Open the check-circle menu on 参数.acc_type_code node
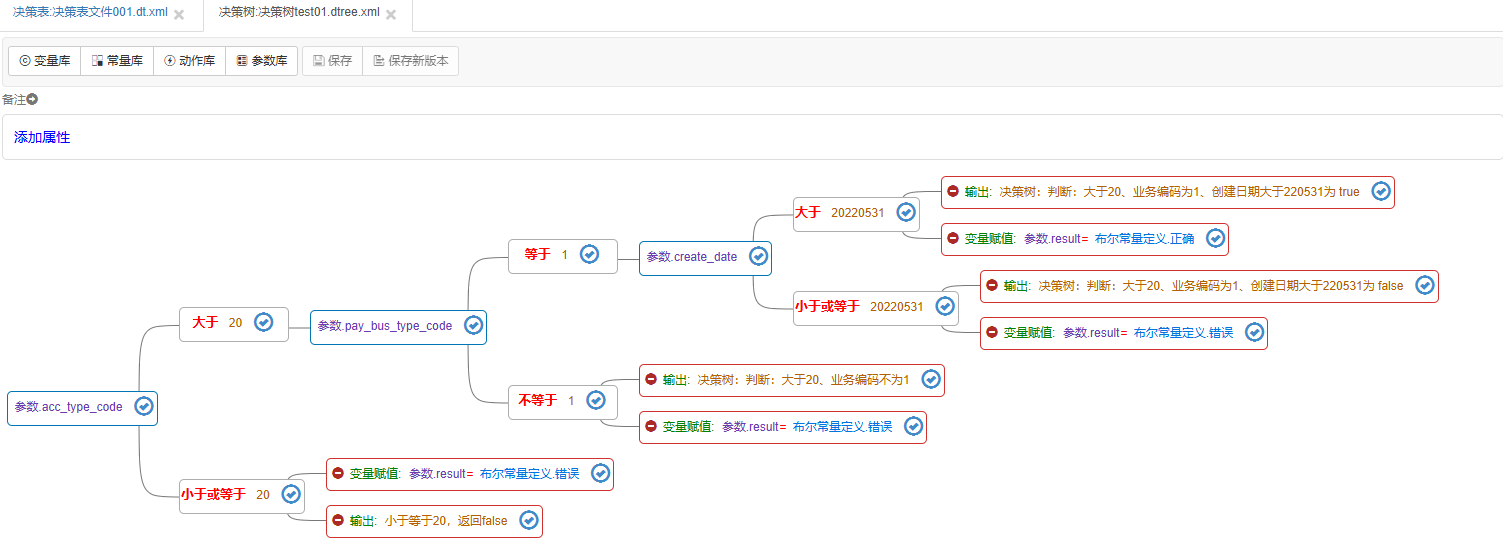Viewport: 1503px width, 546px height. (x=143, y=406)
